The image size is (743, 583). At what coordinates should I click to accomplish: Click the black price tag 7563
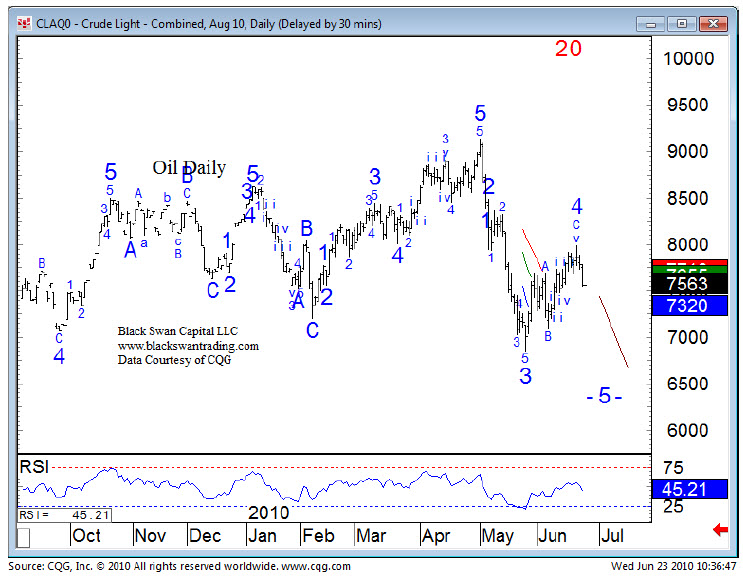point(689,283)
